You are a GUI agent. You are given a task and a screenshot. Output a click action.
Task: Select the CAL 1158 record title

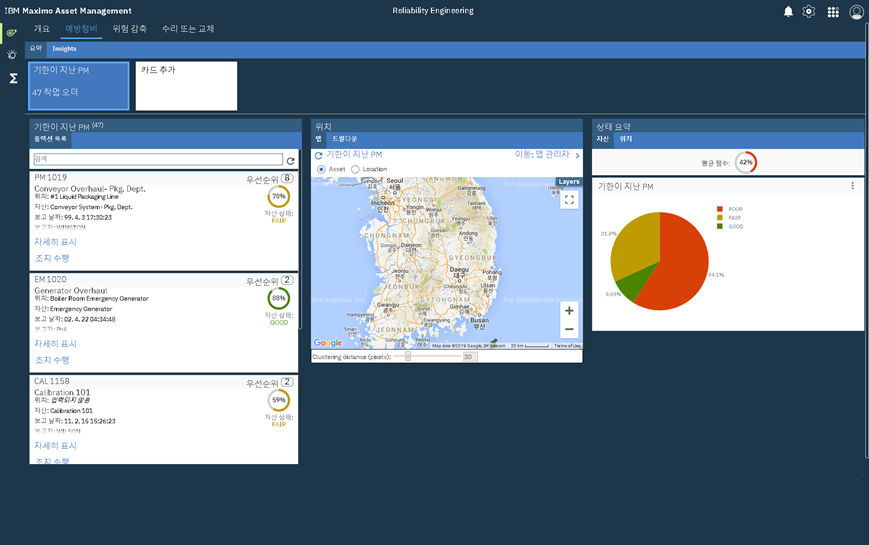(x=52, y=381)
